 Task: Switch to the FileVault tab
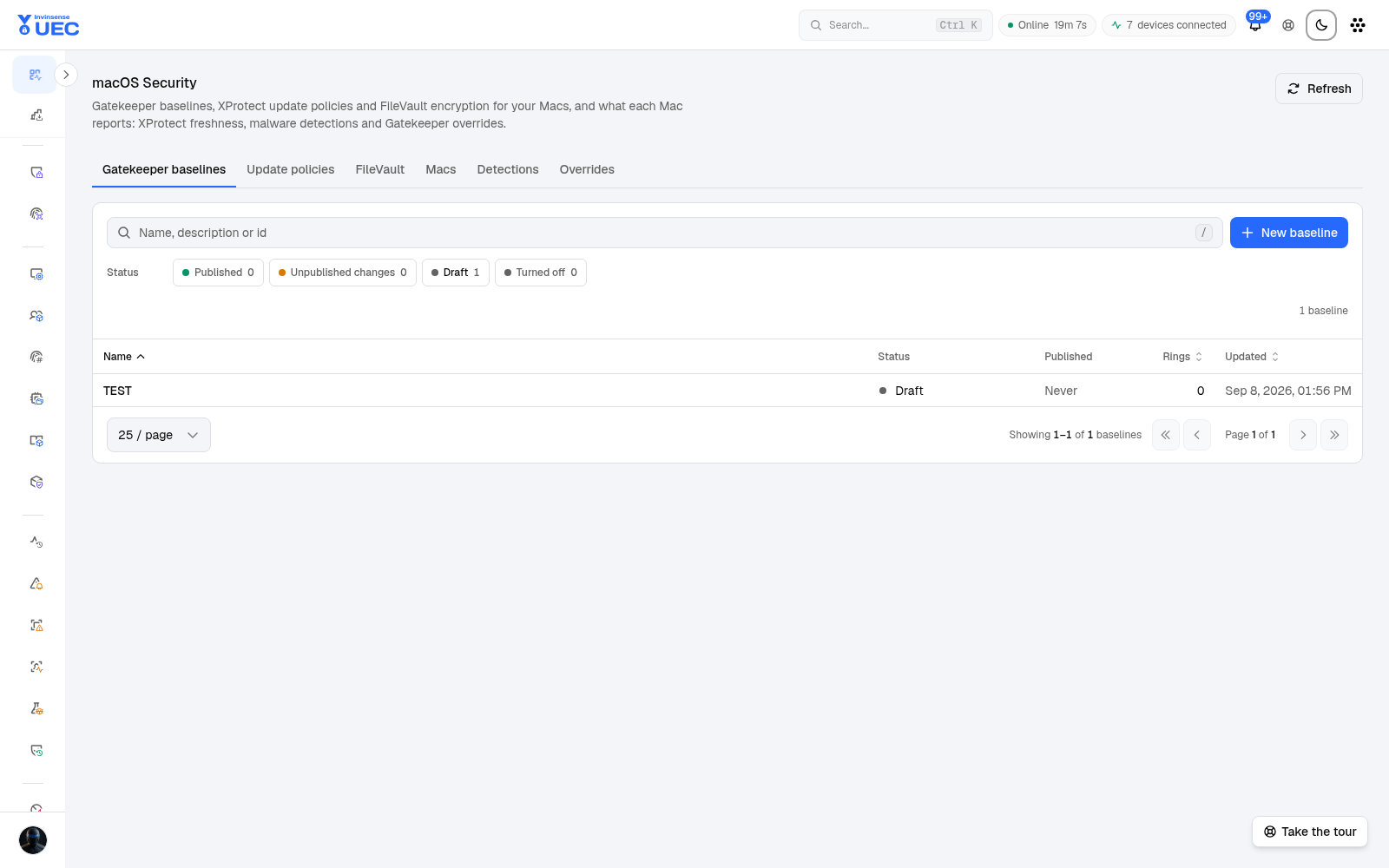[x=380, y=169]
